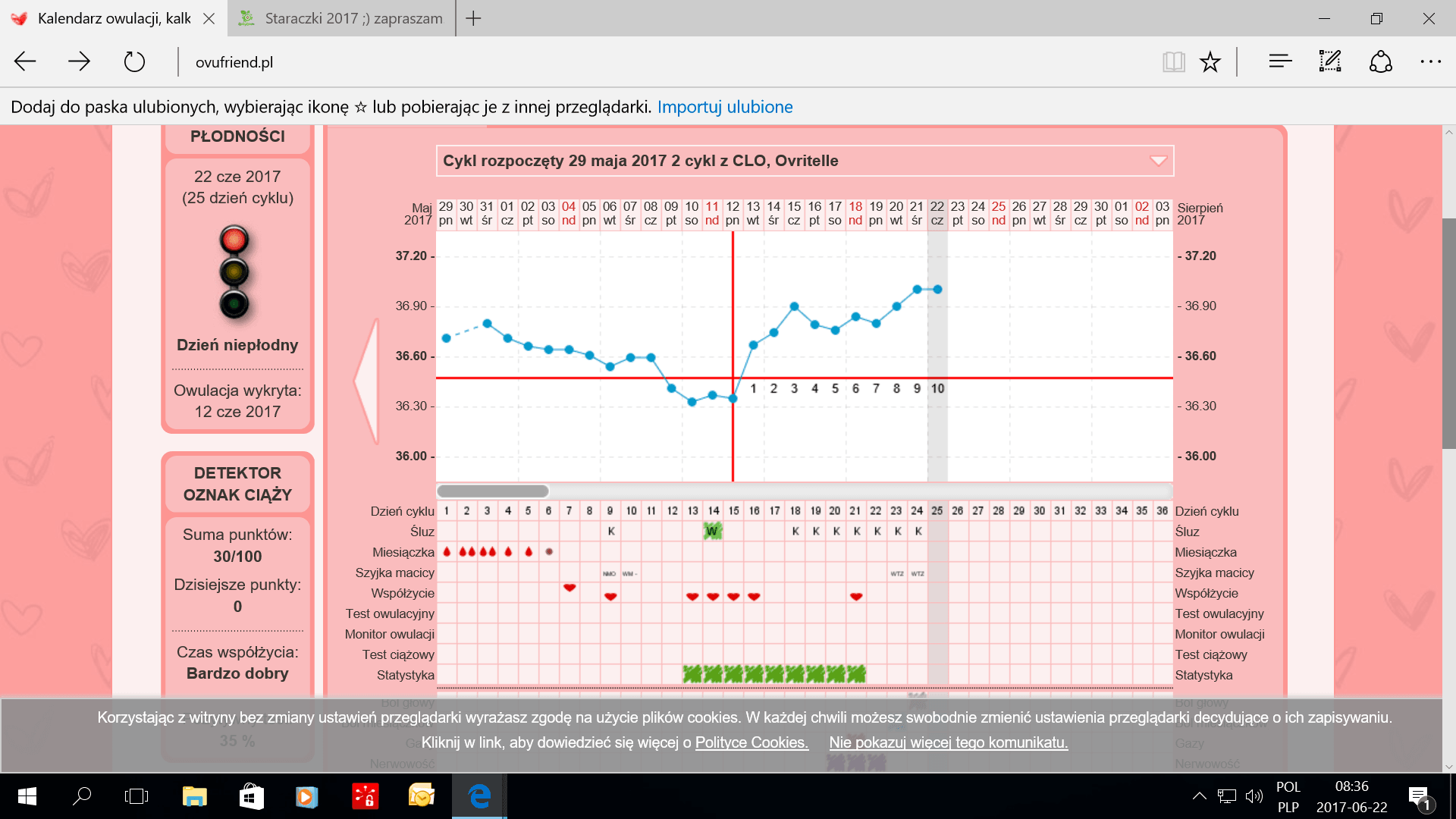Click the left arrow to previous chart
This screenshot has height=819, width=1456.
tap(368, 381)
